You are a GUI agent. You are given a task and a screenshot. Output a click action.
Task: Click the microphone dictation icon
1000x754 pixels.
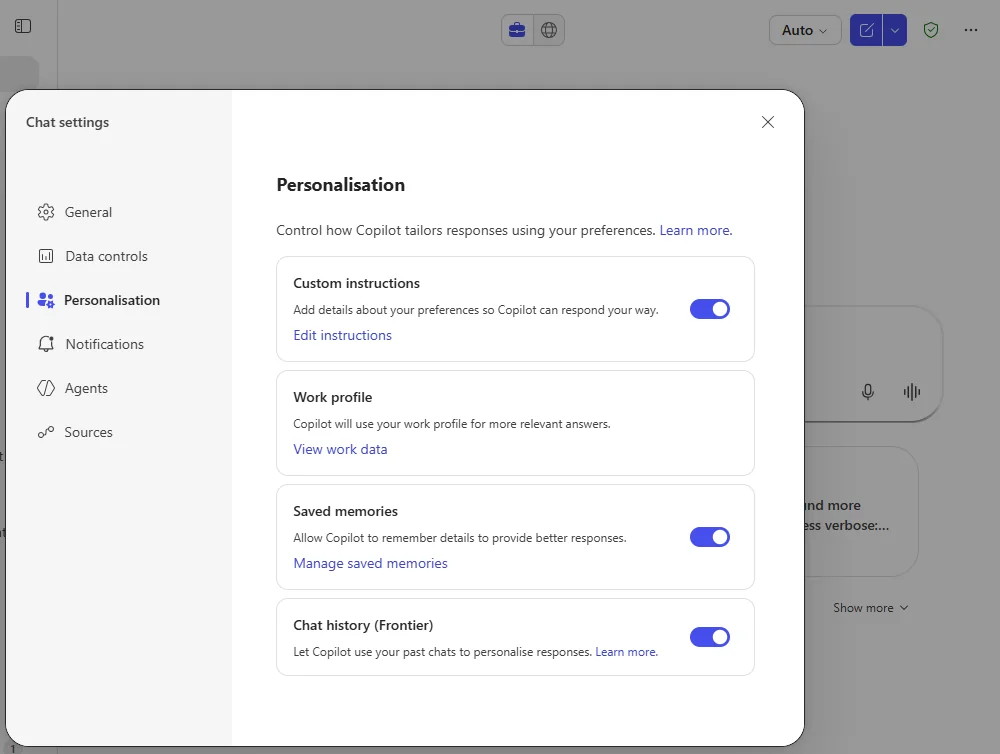[x=867, y=392]
